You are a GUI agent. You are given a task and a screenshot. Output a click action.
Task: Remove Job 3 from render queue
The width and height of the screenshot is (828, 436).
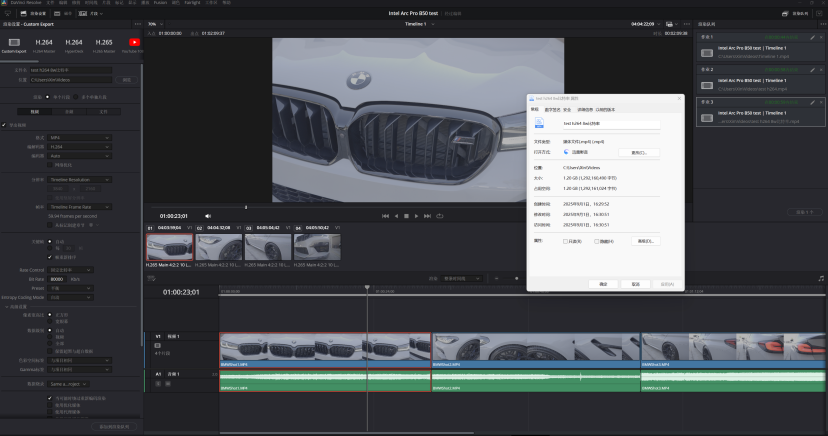point(821,101)
